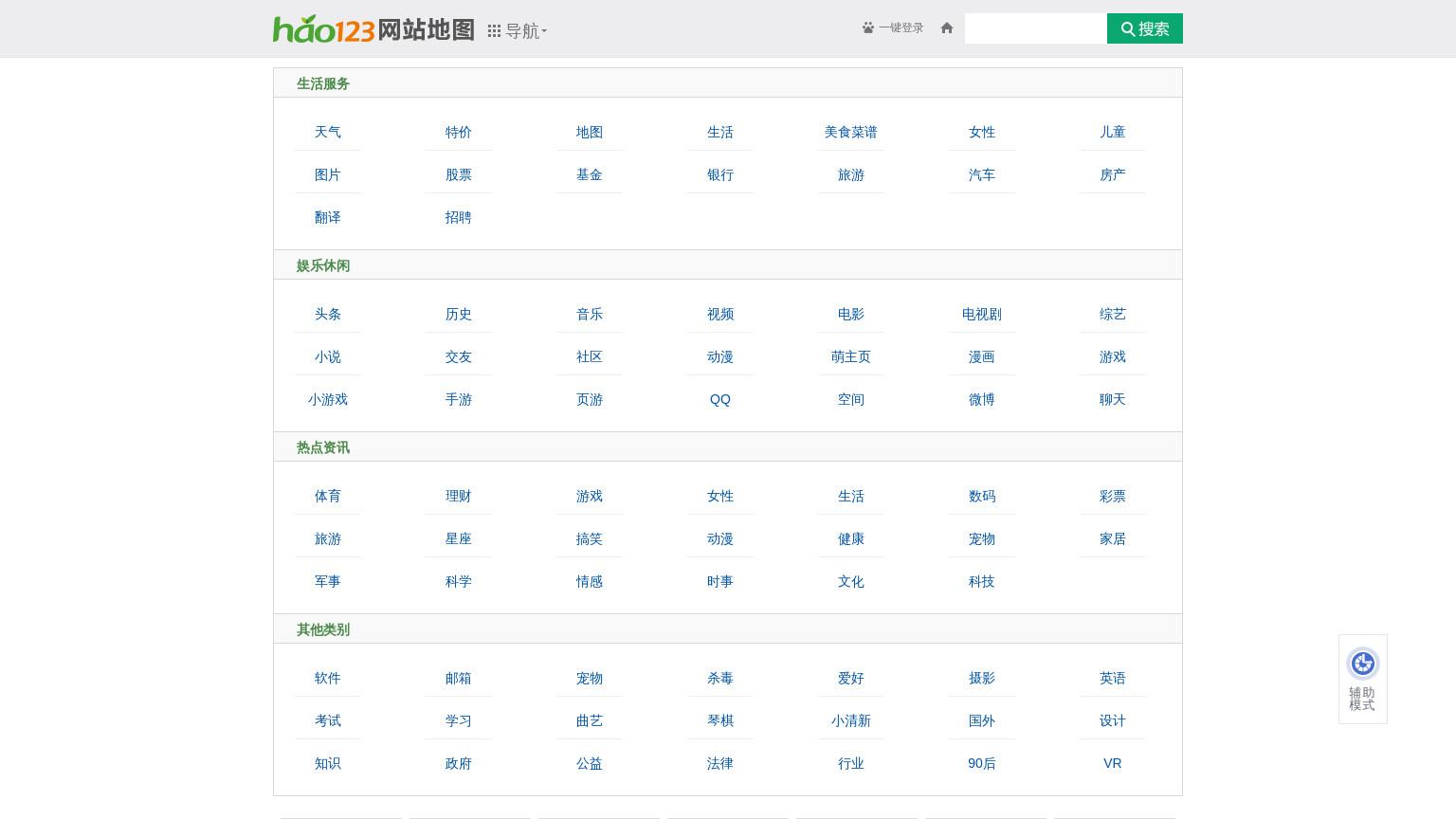
Task: Open the 软件 link
Action: click(328, 678)
